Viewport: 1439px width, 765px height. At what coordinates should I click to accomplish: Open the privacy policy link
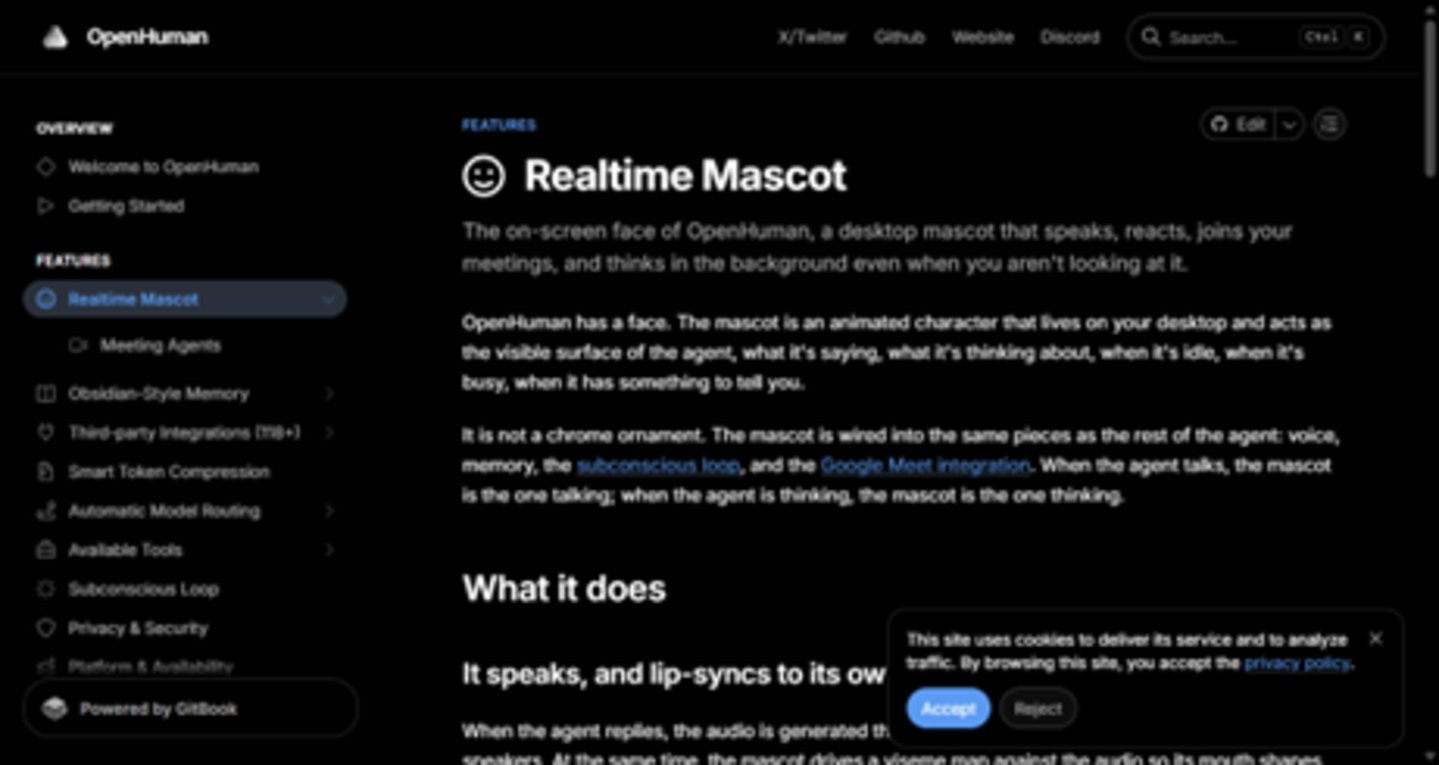pyautogui.click(x=1297, y=663)
